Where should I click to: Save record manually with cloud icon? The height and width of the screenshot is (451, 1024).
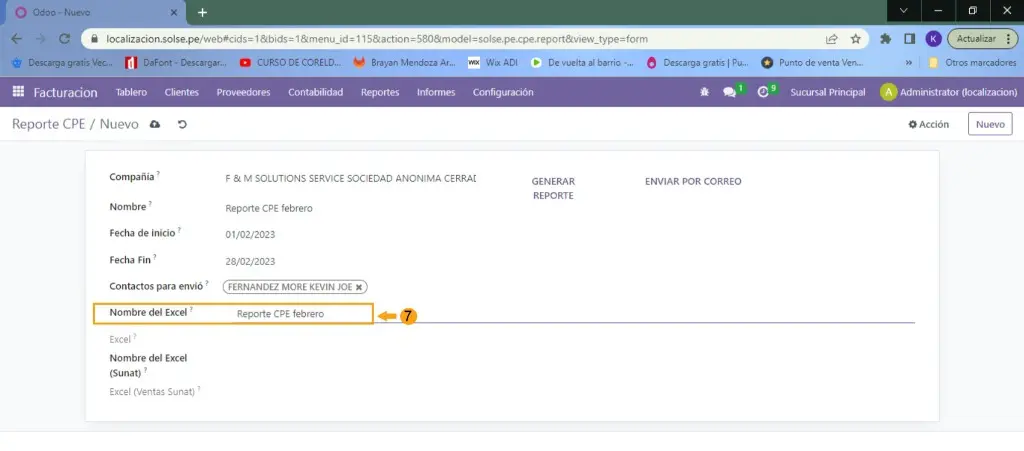tap(155, 125)
